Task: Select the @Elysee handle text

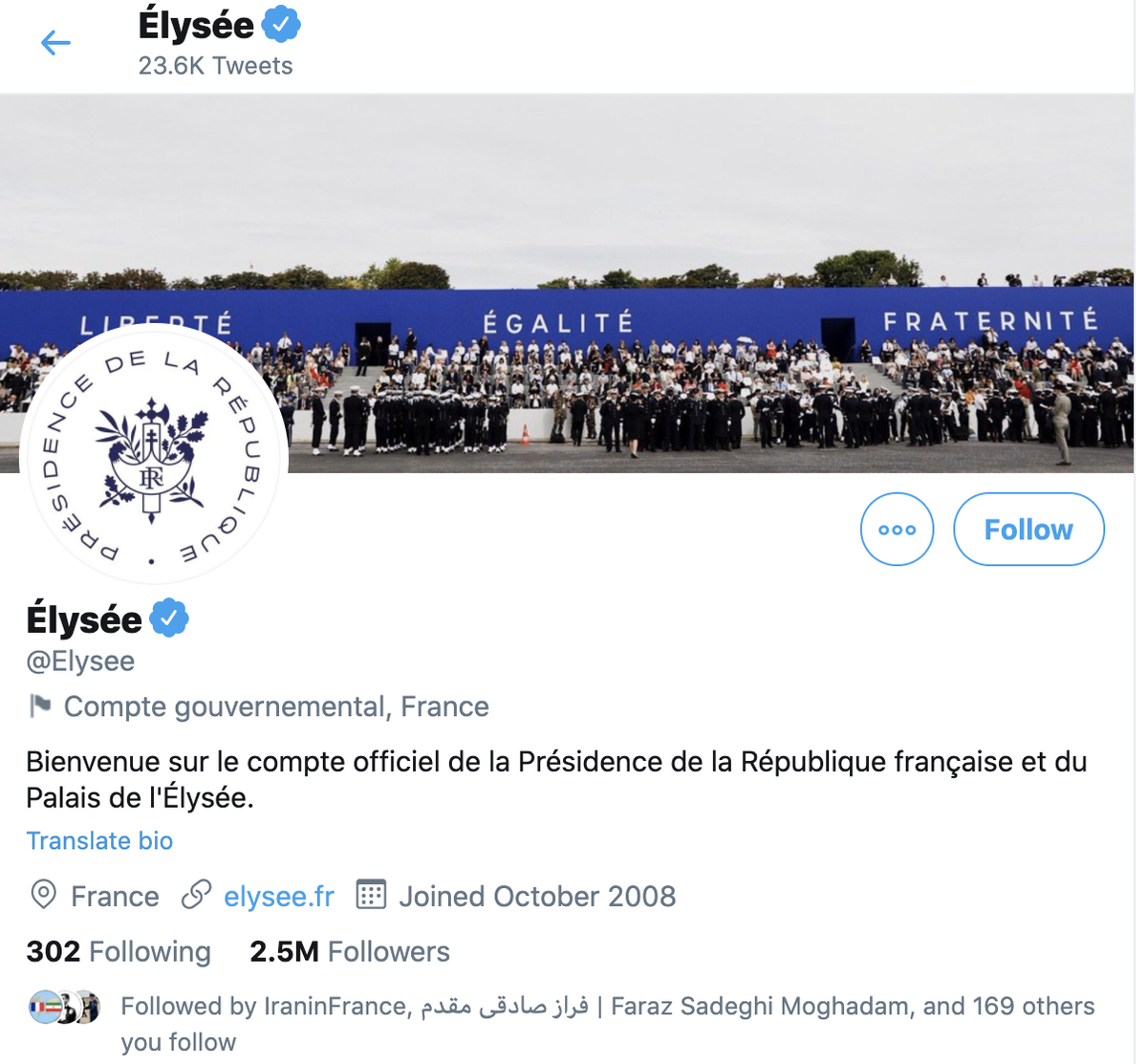Action: tap(80, 662)
